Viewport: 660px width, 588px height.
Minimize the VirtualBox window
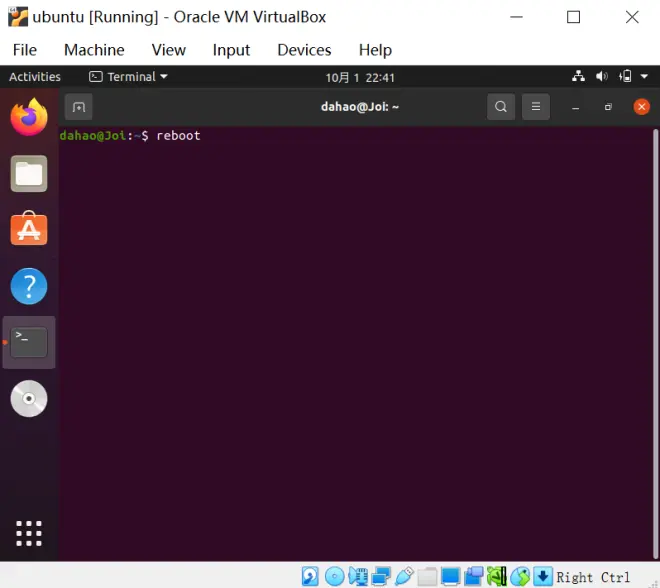coord(516,17)
